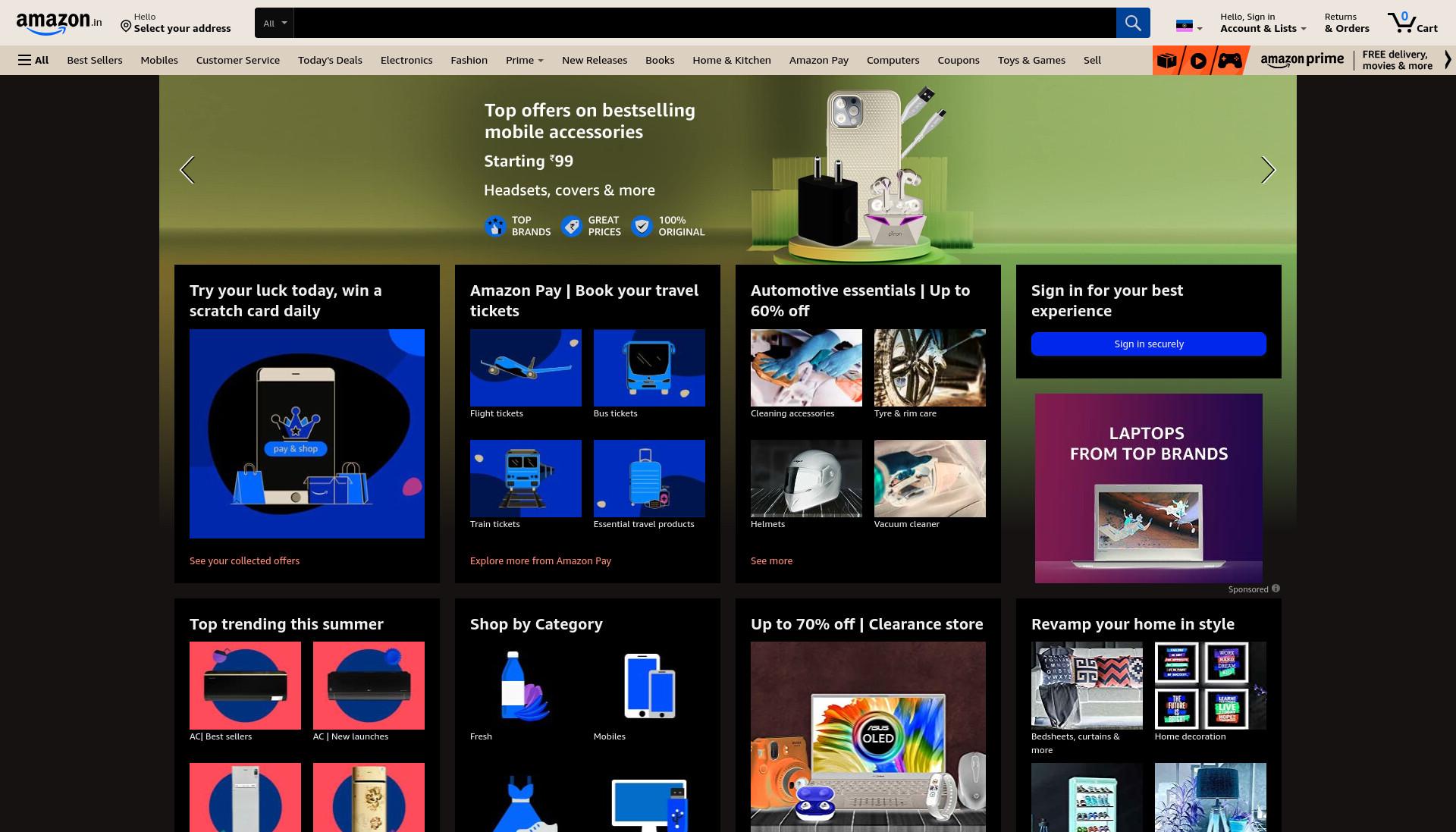
Task: Click the Vacuum cleaner thumbnail
Action: point(930,479)
